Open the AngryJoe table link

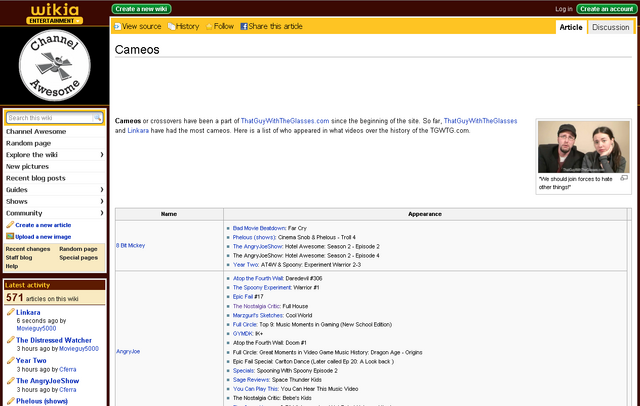click(128, 351)
